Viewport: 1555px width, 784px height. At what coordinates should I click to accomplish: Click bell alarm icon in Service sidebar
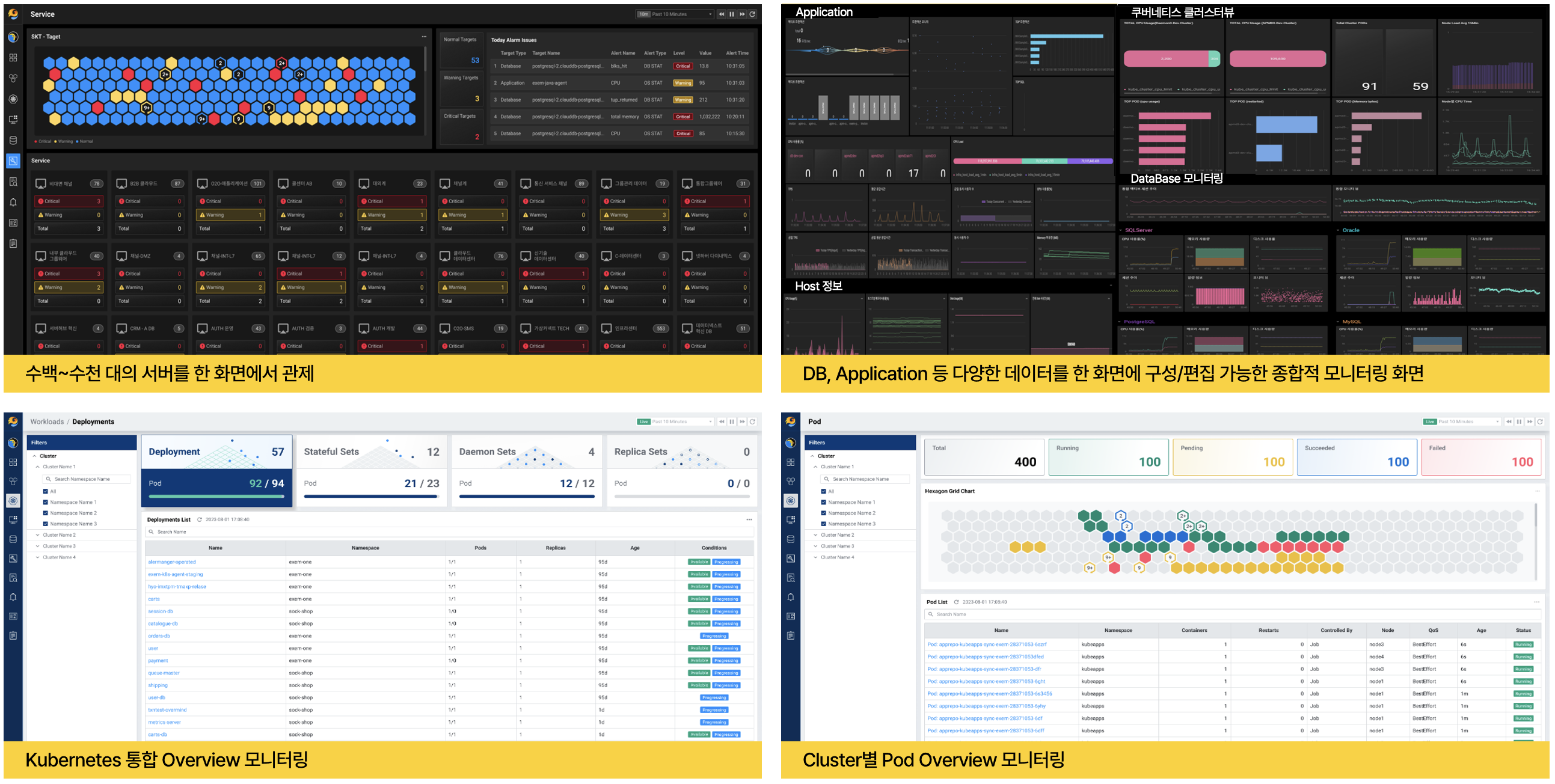13,202
